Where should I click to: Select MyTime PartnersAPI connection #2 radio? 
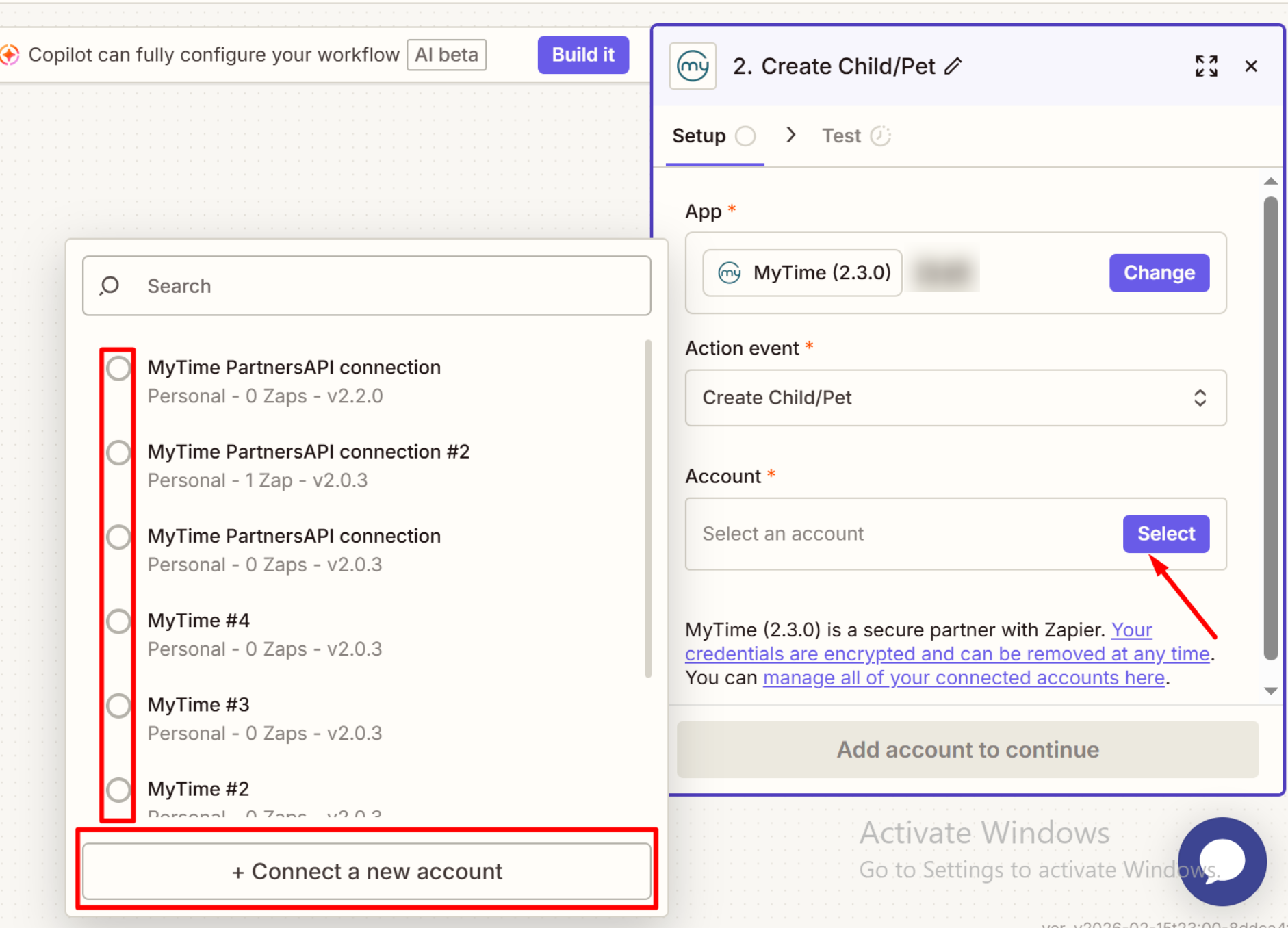[118, 452]
